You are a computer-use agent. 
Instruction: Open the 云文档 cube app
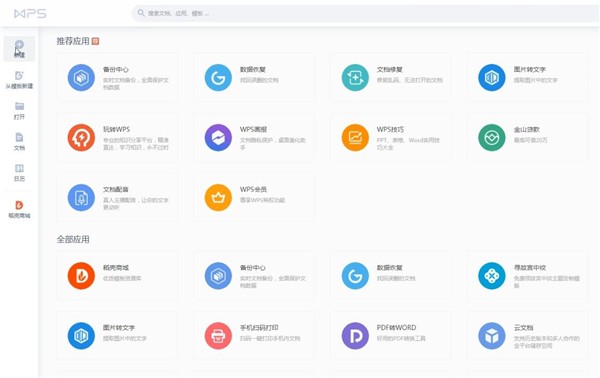pyautogui.click(x=527, y=336)
